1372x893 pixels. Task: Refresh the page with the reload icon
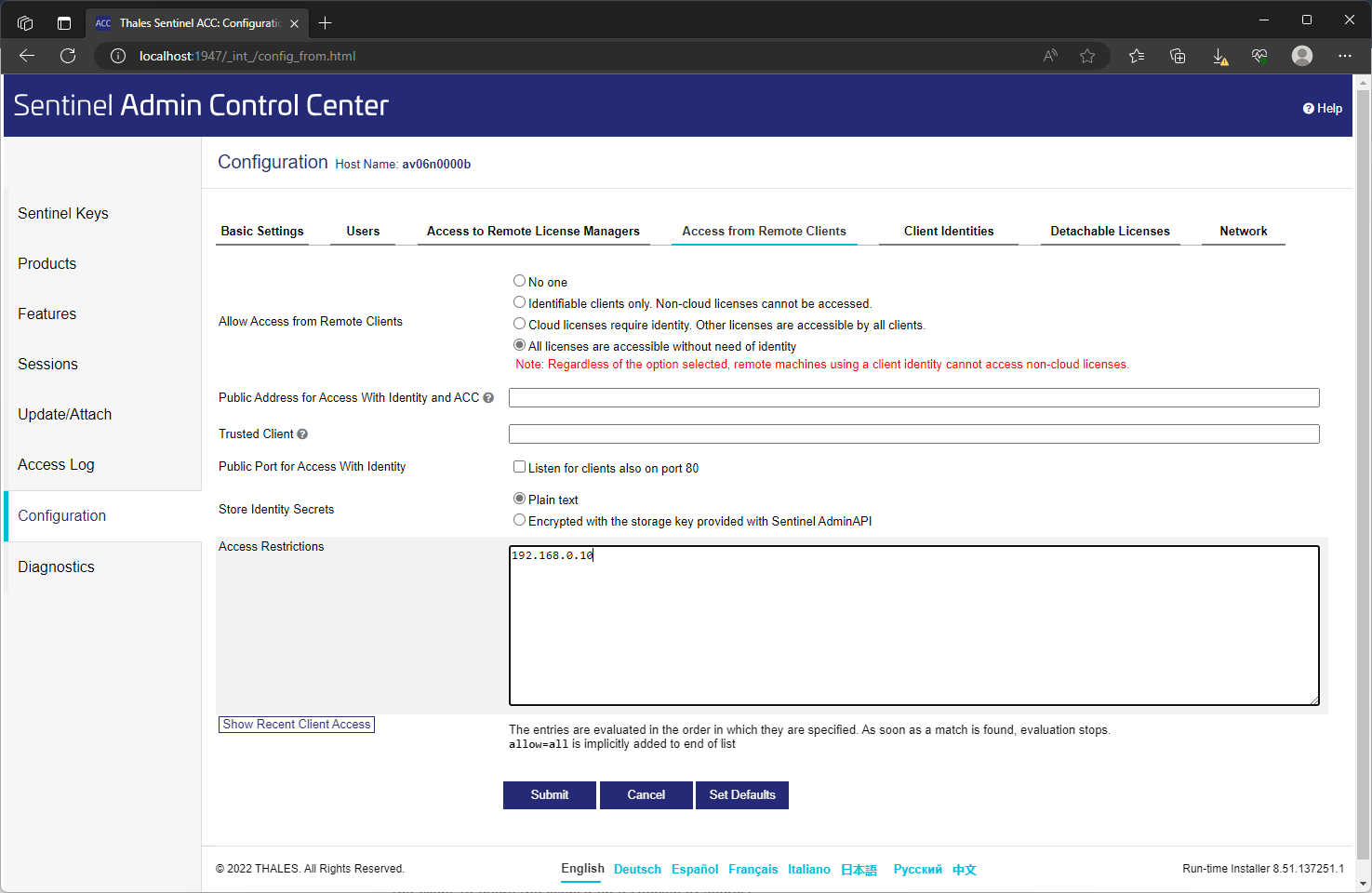pos(68,56)
